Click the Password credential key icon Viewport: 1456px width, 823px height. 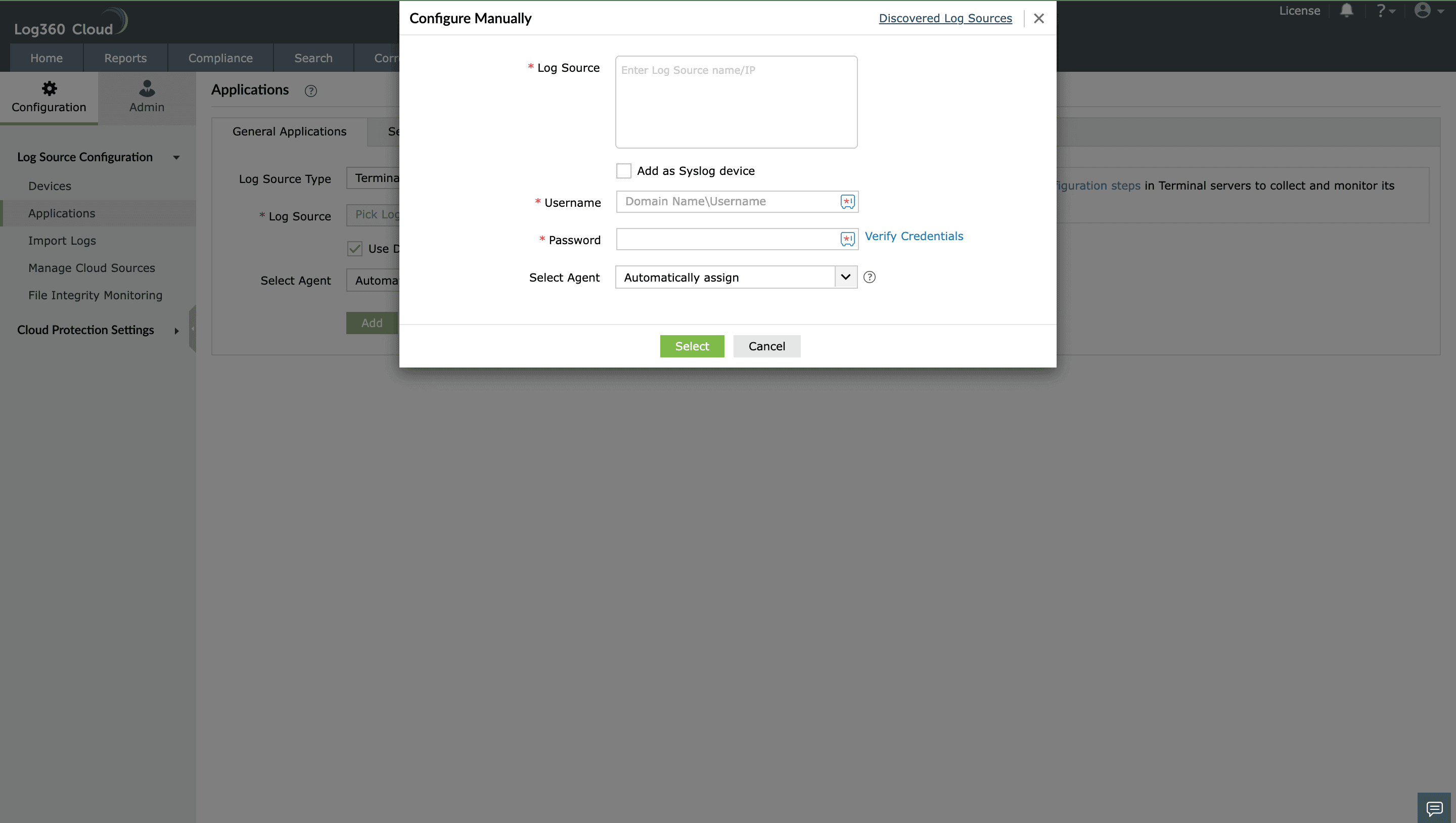coord(847,239)
